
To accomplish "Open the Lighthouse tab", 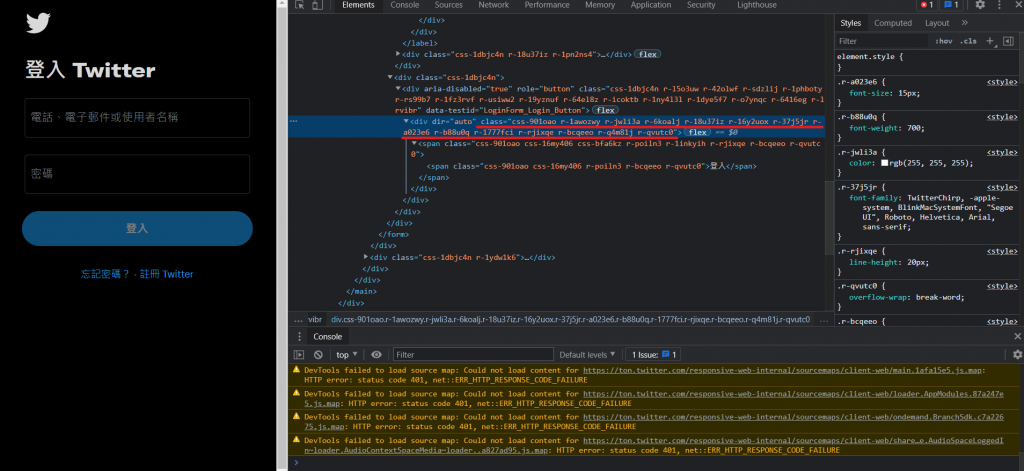I will click(757, 5).
